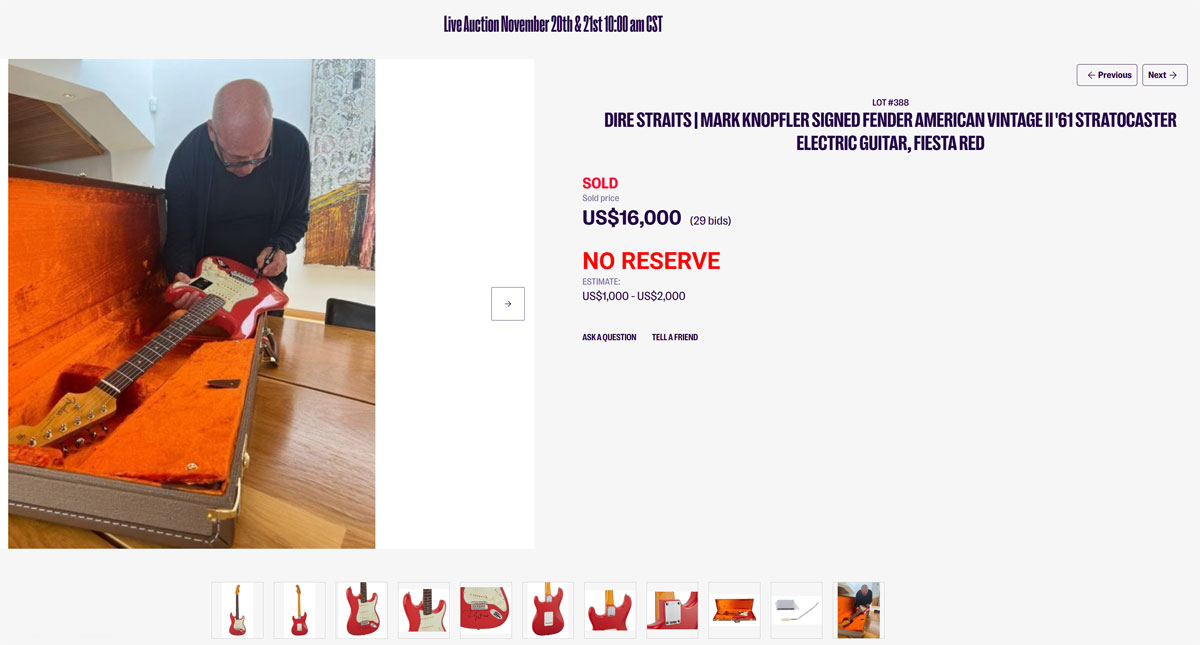Open the Ask a Question link

609,337
